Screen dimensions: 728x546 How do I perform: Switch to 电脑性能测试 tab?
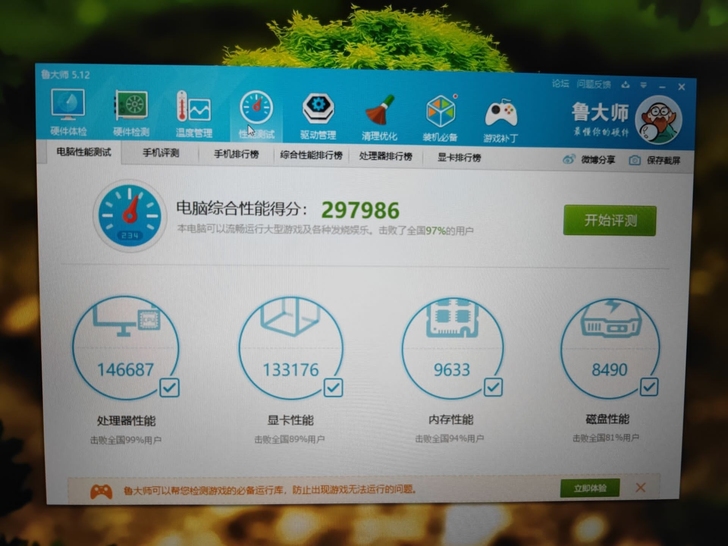click(84, 152)
